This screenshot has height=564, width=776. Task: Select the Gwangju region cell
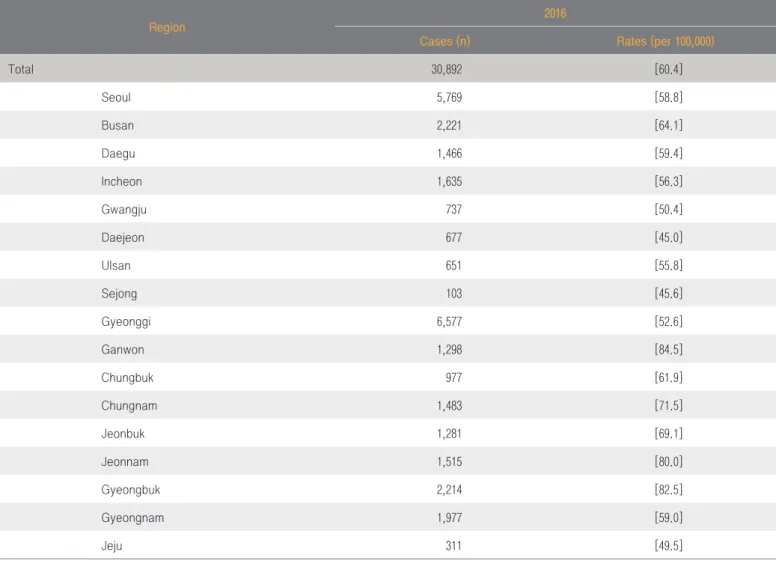124,210
